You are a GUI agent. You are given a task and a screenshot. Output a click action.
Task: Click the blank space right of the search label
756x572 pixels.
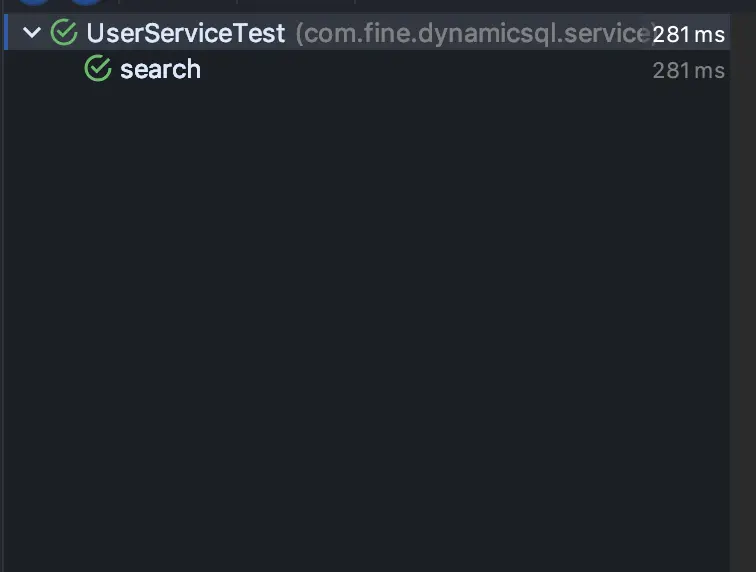420,69
